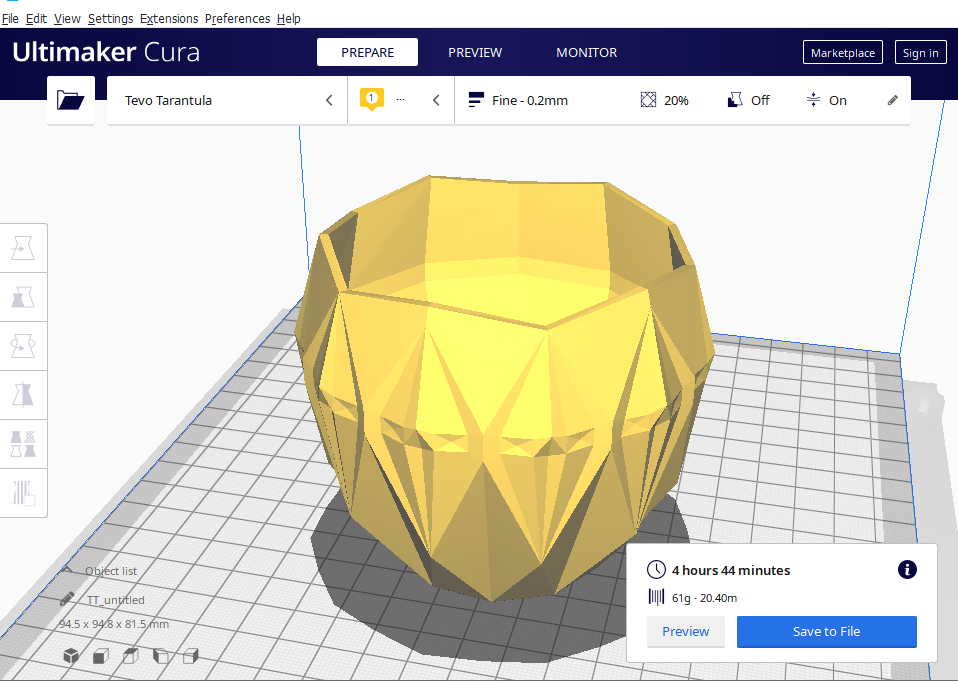958x681 pixels.
Task: Switch to the PREVIEW stage
Action: pos(475,53)
